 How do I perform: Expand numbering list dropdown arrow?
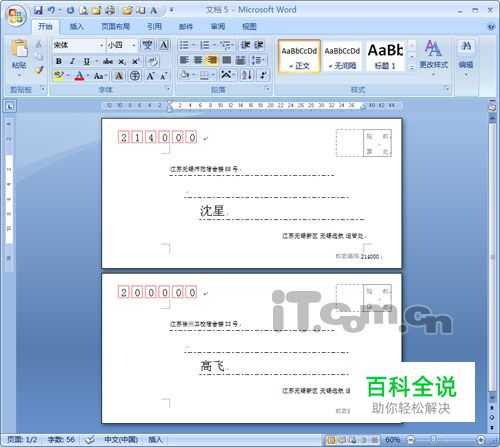pyautogui.click(x=214, y=45)
